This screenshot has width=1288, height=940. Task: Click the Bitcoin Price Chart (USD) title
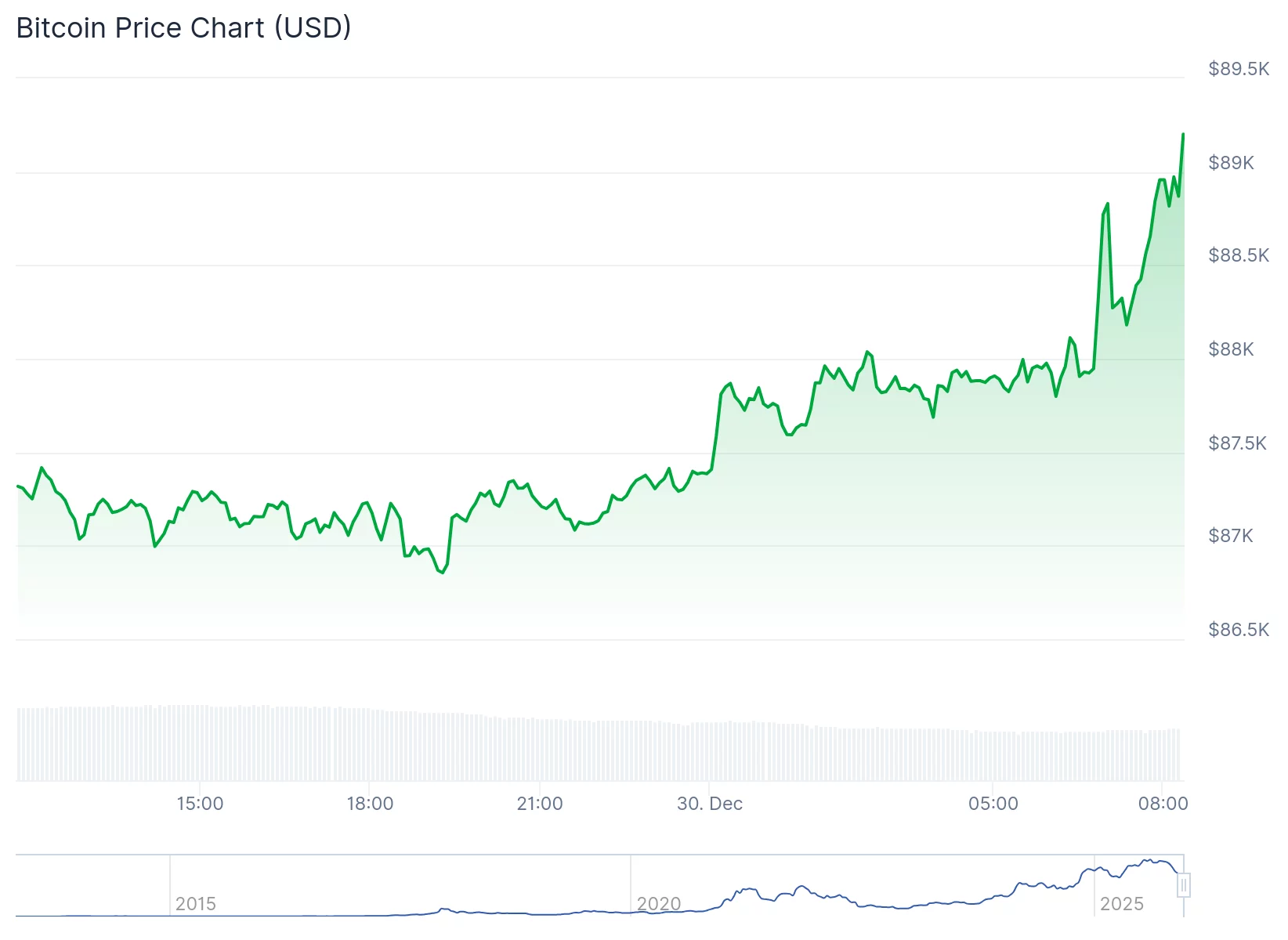point(183,27)
